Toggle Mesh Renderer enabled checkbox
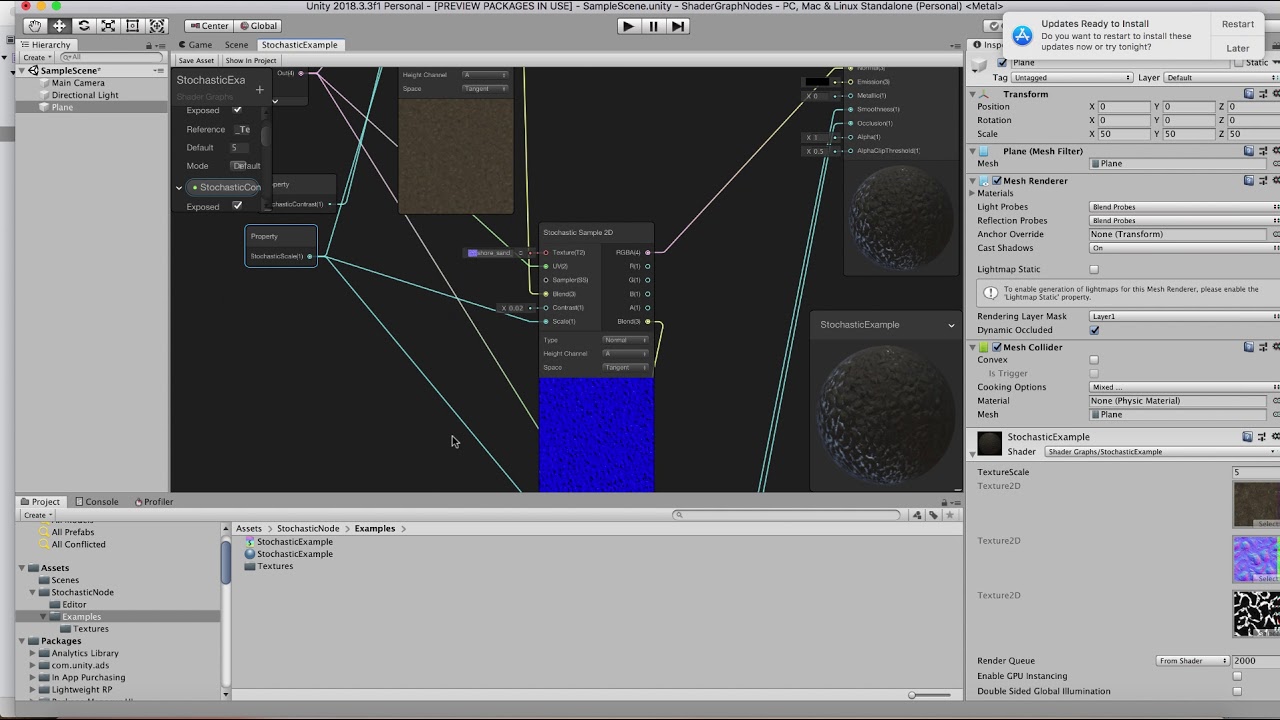The height and width of the screenshot is (720, 1280). tap(997, 181)
